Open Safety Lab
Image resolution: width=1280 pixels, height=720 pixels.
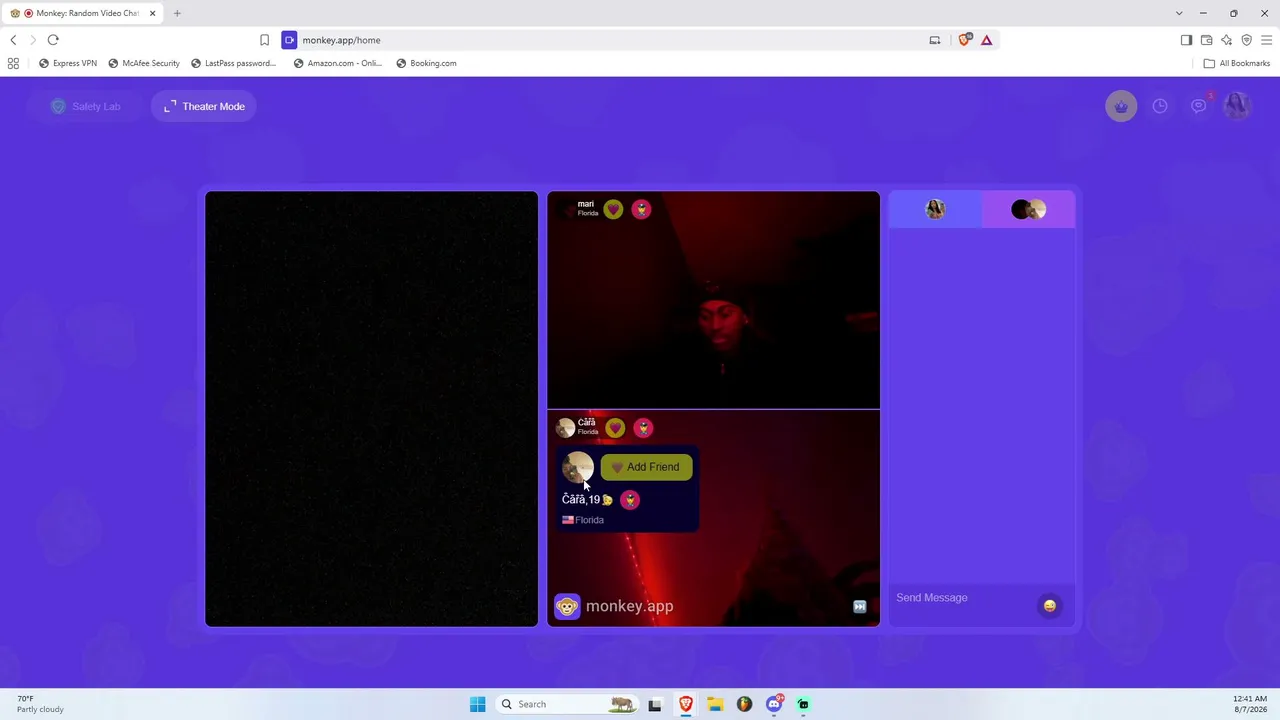pyautogui.click(x=85, y=106)
